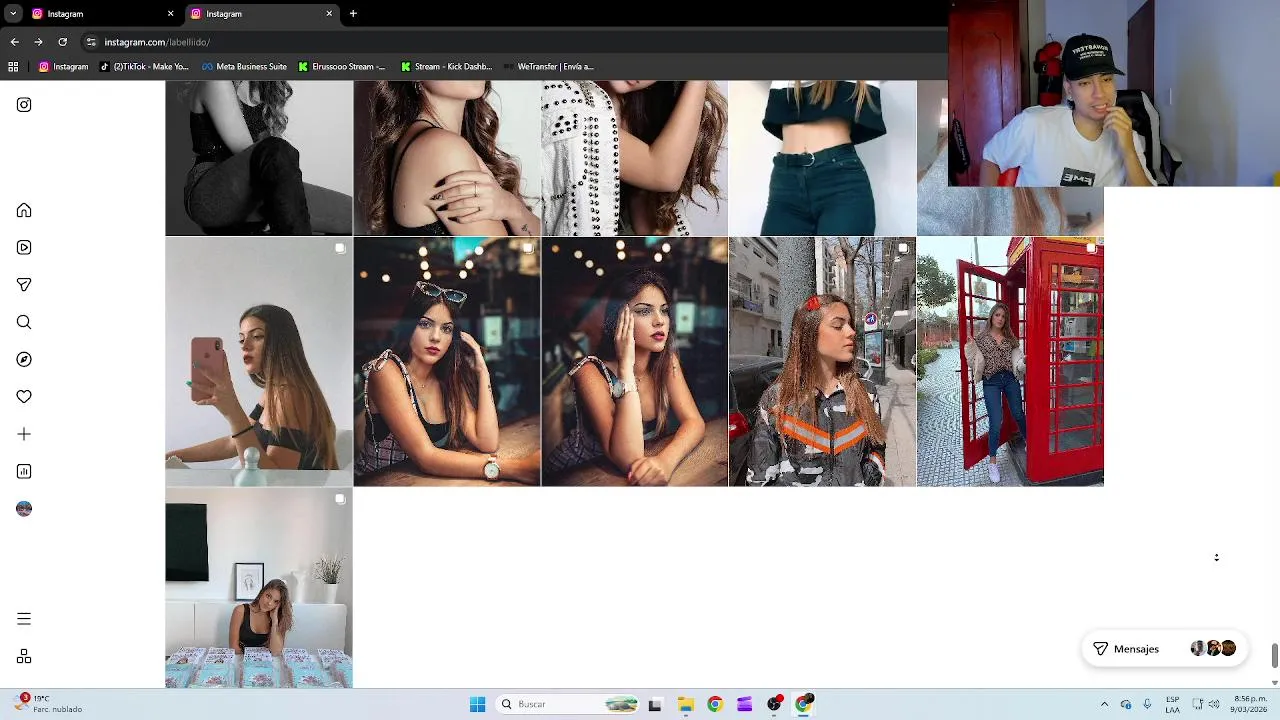Open direct messages paper-plane sidebar icon
The width and height of the screenshot is (1280, 720).
point(24,285)
